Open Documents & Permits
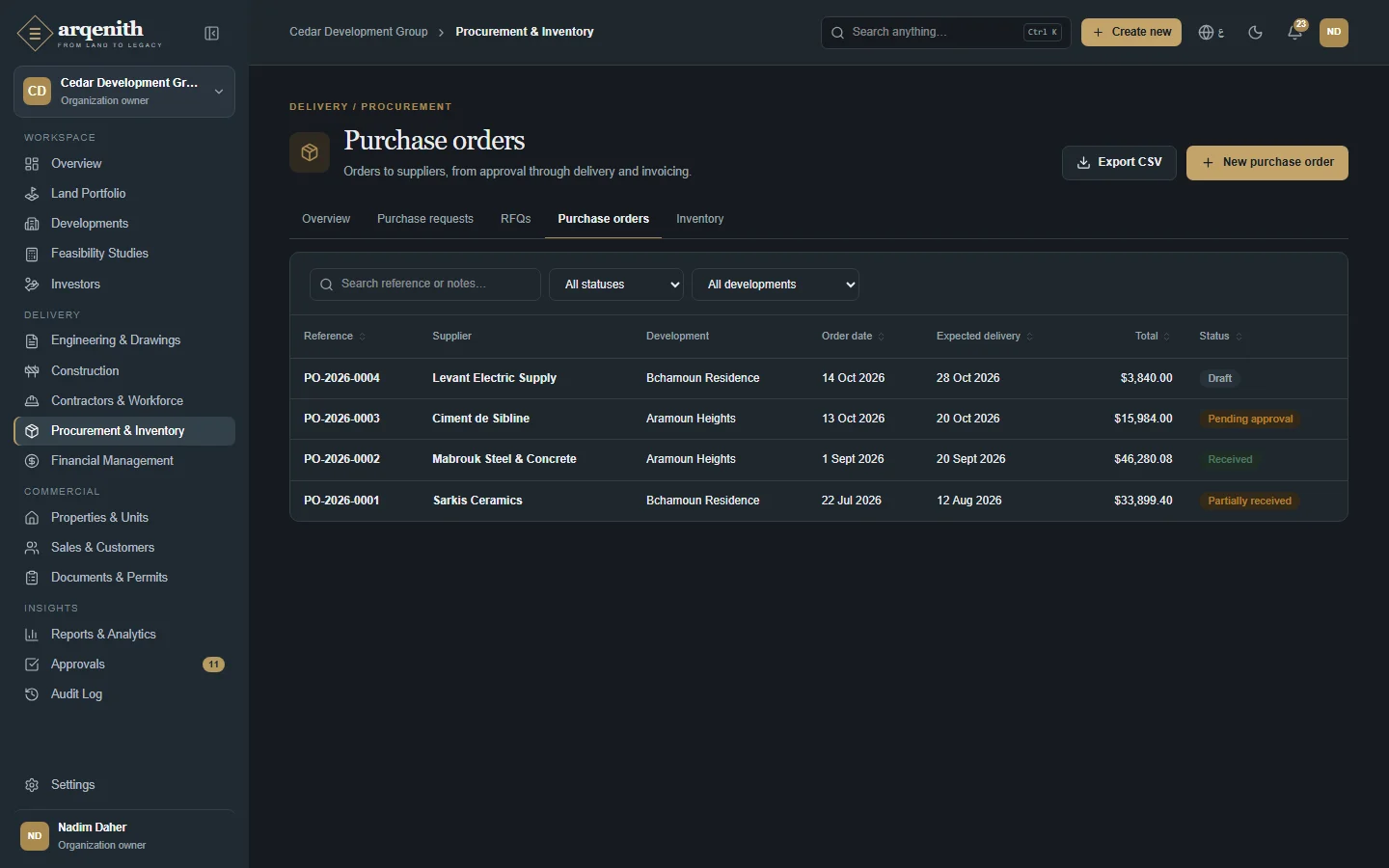The height and width of the screenshot is (868, 1389). [124, 578]
